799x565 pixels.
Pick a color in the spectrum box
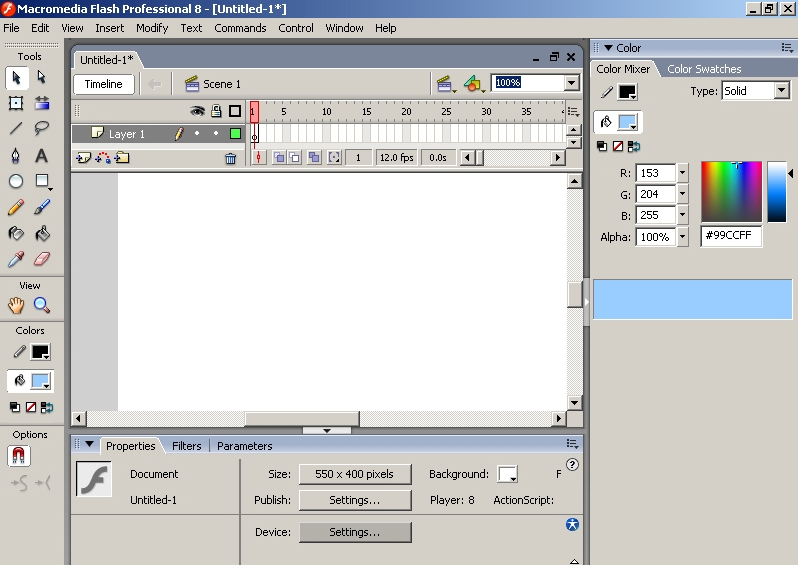[731, 192]
